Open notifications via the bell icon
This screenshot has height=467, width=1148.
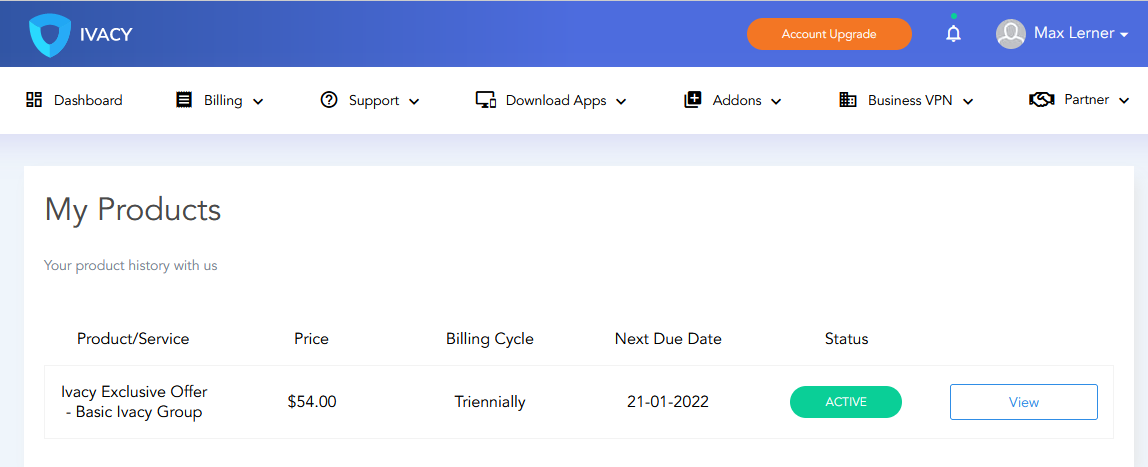coord(953,34)
